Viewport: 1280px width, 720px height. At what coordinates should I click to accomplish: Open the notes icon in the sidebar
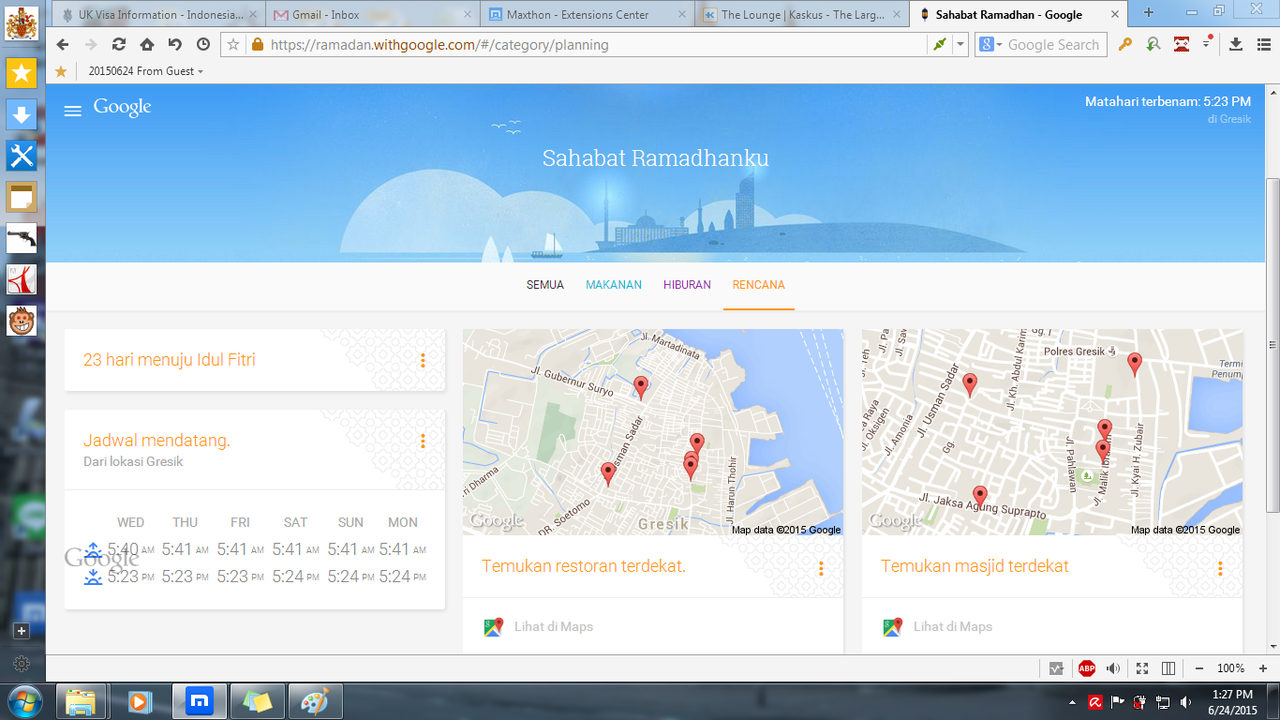point(22,197)
